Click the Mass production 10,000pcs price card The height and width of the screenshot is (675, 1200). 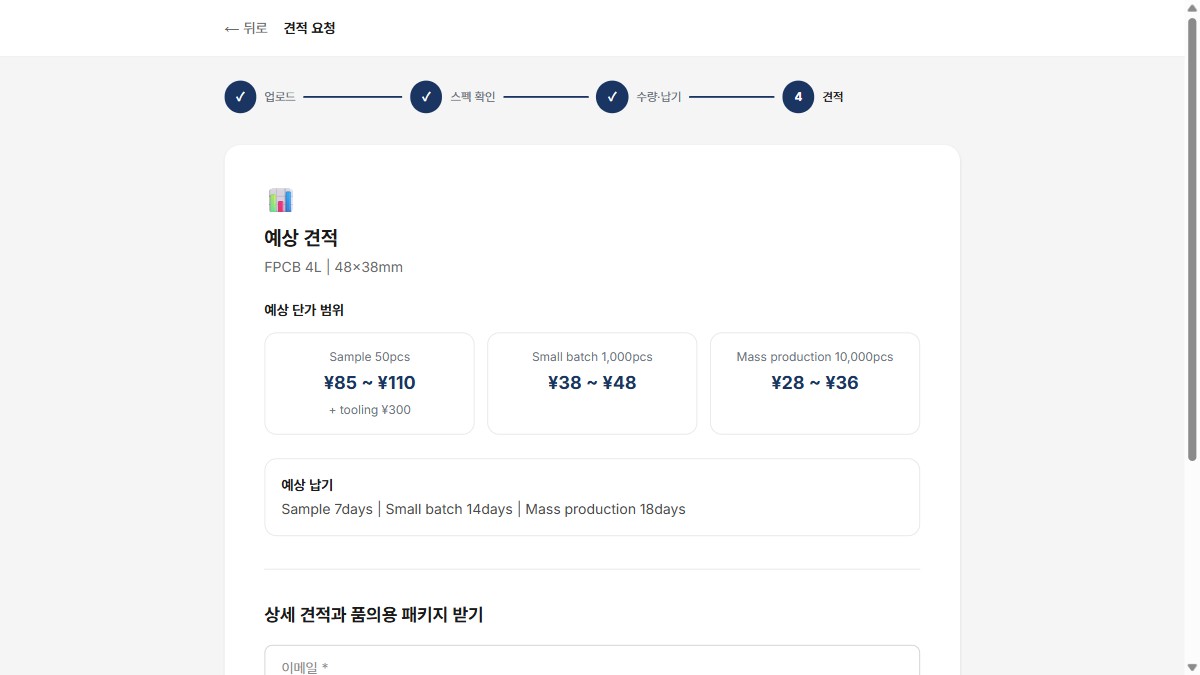click(x=815, y=383)
